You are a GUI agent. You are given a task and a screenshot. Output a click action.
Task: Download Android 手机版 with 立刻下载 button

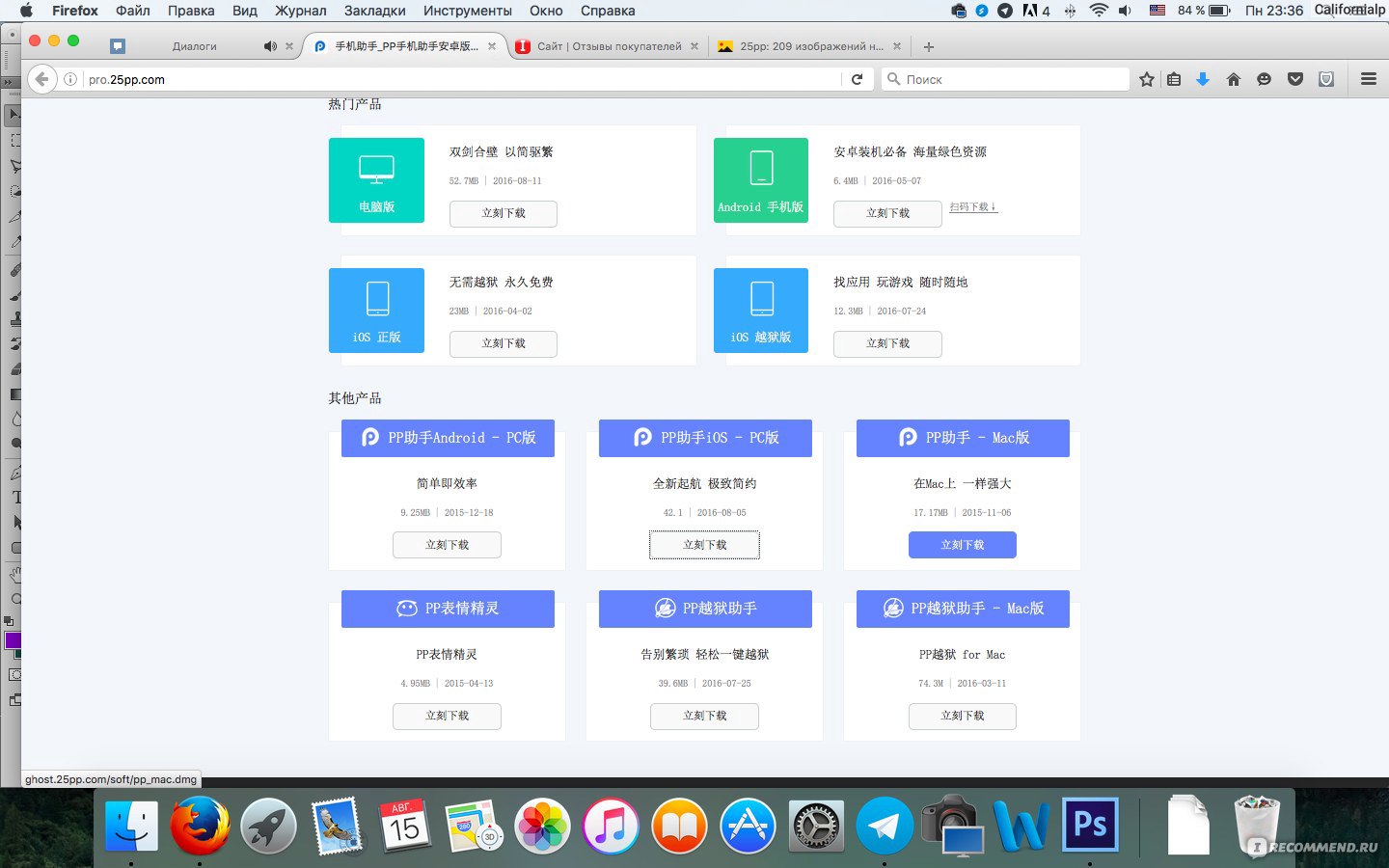tap(887, 213)
